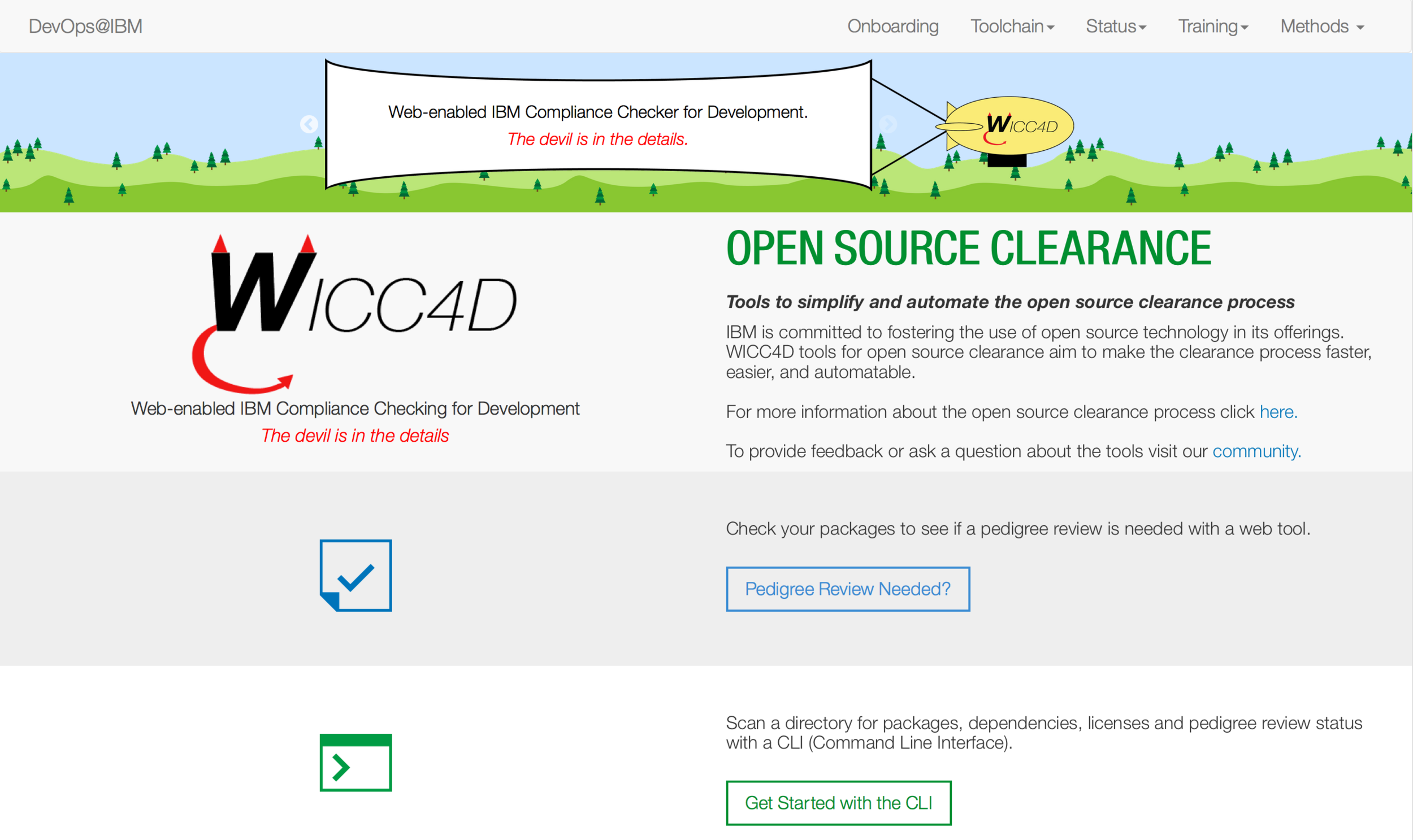
Task: Click the red devil tagline under the logo
Action: (354, 436)
